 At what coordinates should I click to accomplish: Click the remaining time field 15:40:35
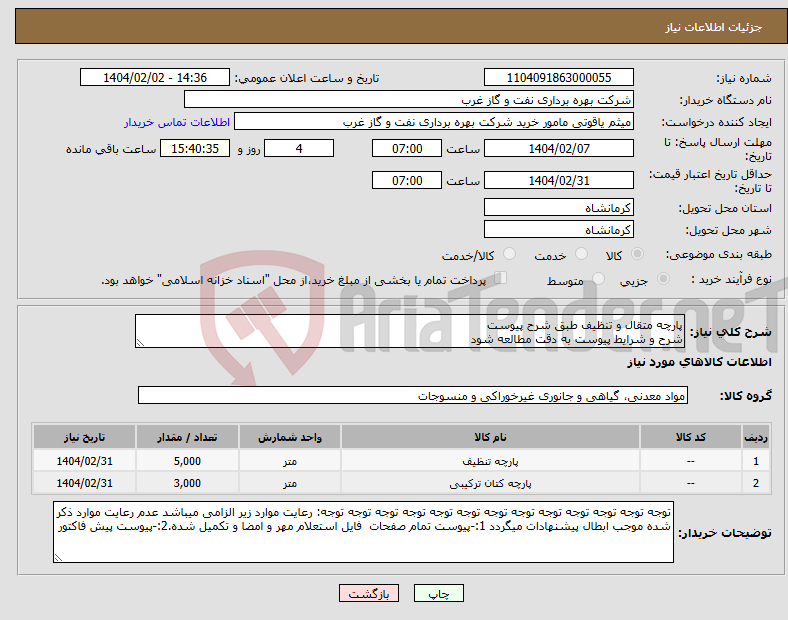pyautogui.click(x=195, y=148)
